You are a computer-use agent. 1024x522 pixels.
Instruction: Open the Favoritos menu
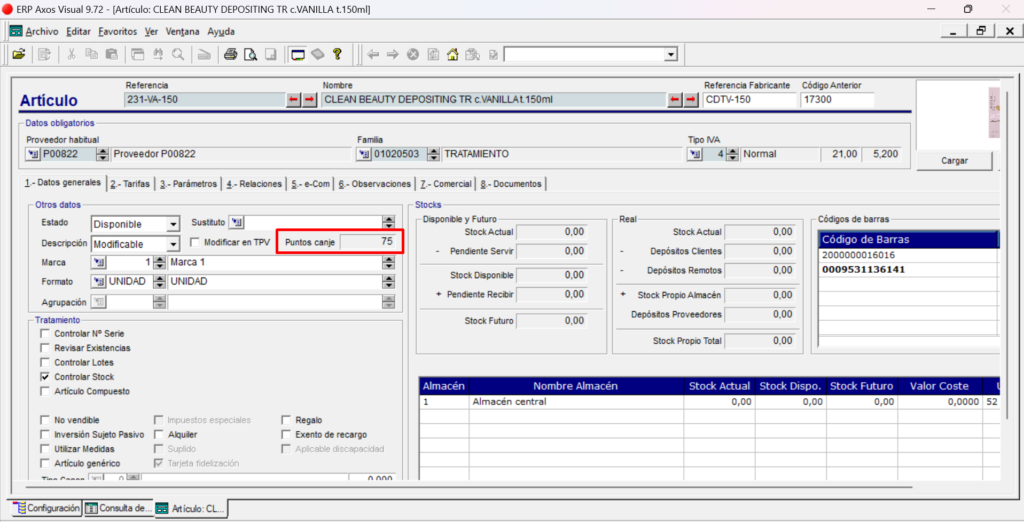tap(118, 31)
